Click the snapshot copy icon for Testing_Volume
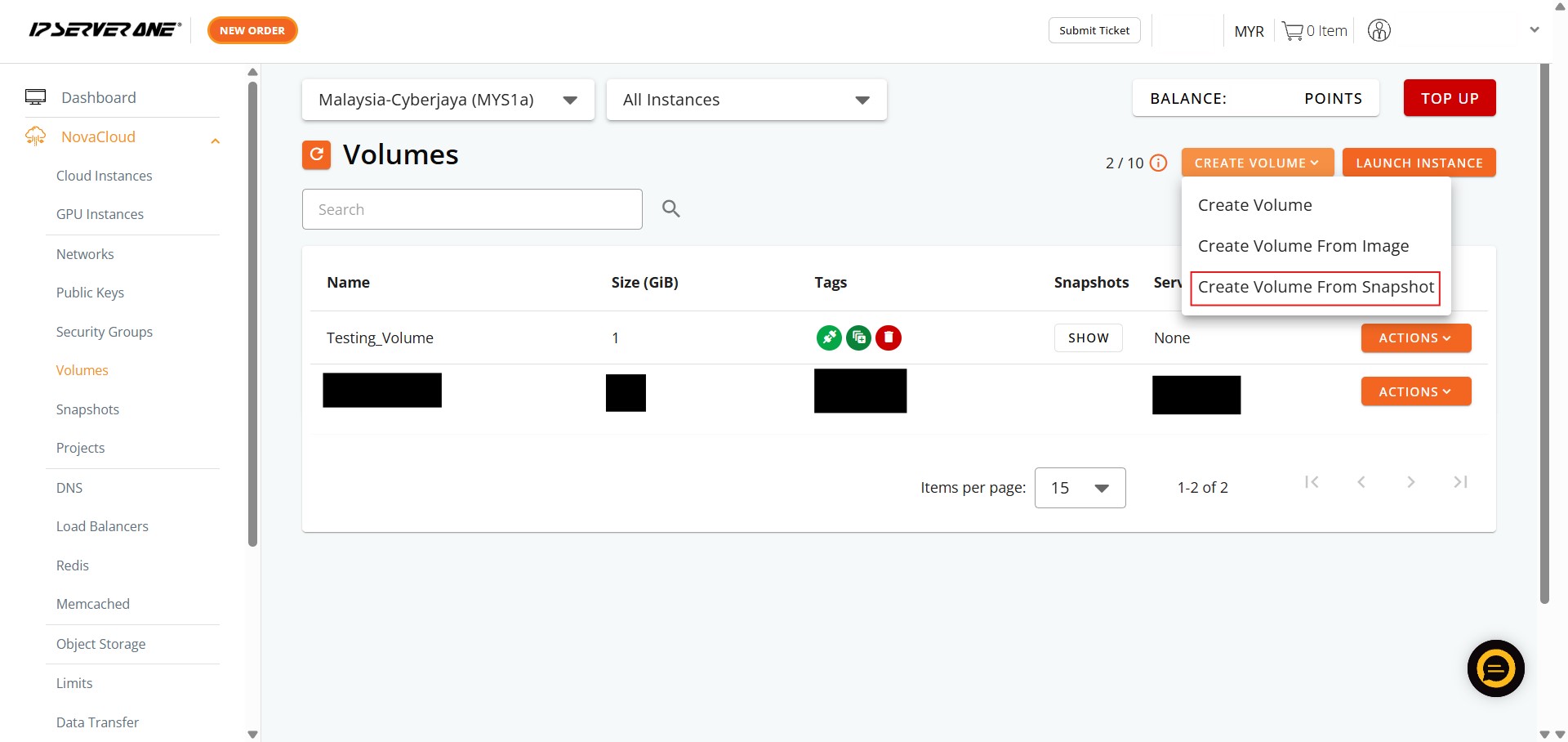The image size is (1568, 742). (x=858, y=337)
